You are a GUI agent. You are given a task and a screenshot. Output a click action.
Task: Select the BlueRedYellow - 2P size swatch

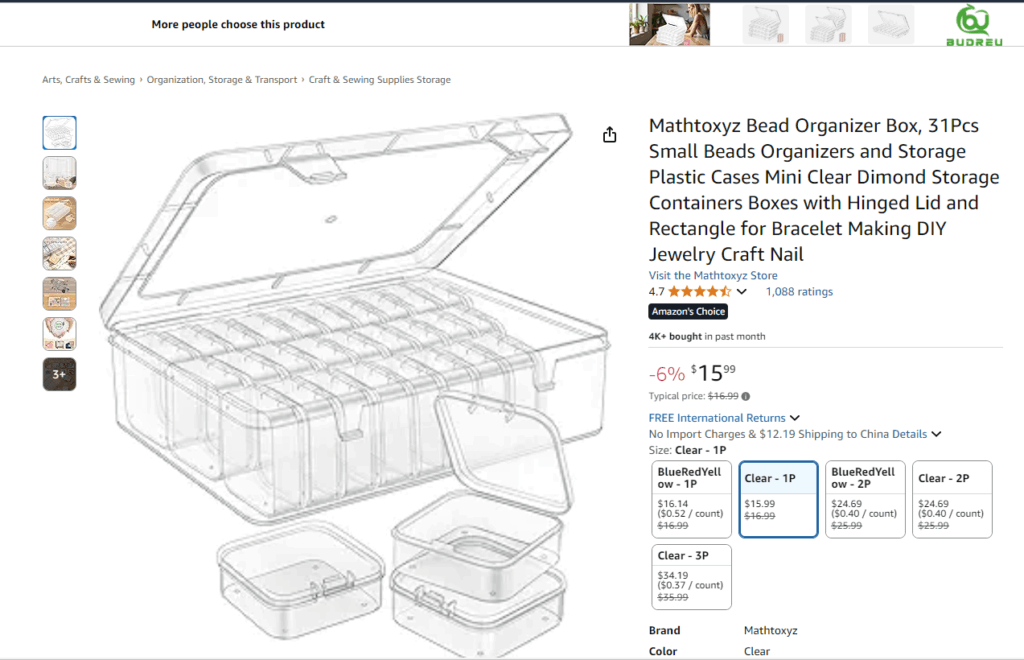865,498
